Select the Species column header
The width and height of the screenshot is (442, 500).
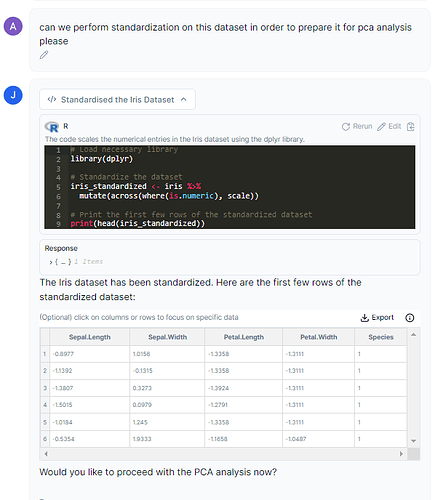(381, 337)
